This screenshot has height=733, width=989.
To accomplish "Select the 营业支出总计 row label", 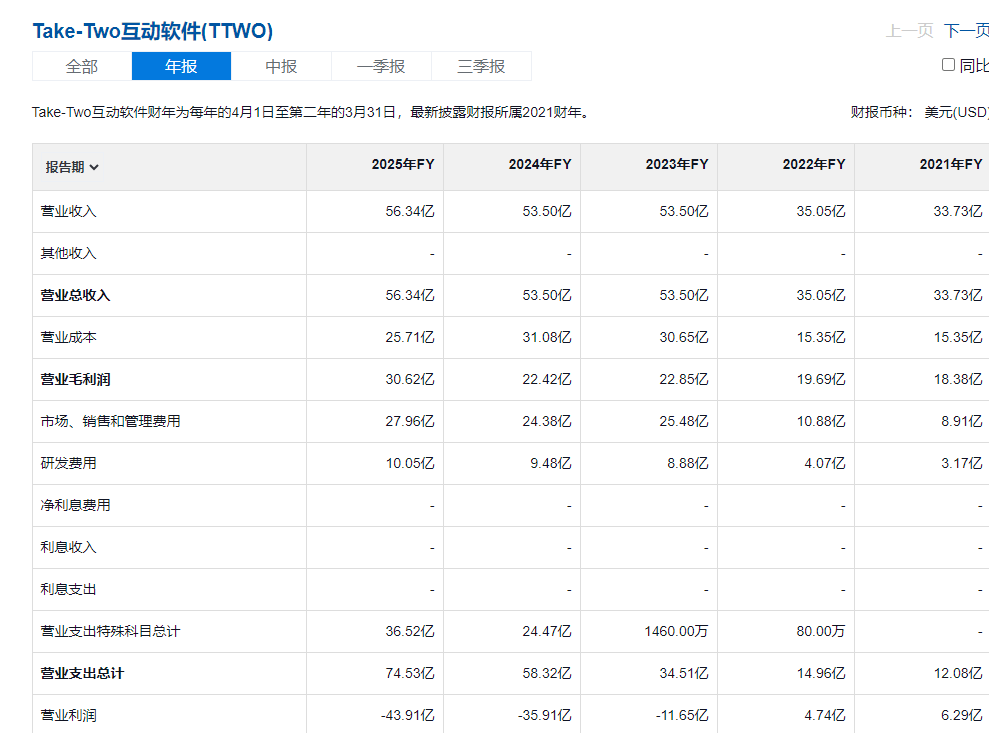I will [x=82, y=673].
